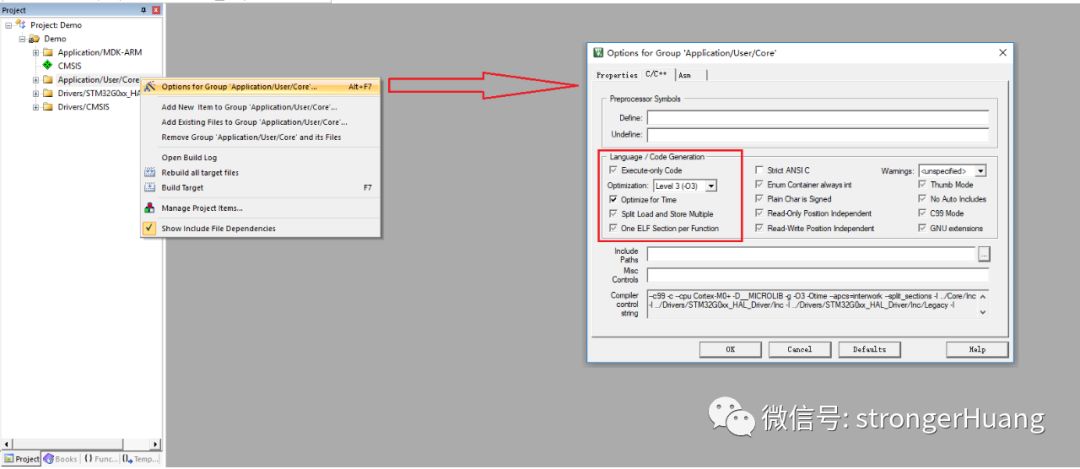Toggle the C99 Mode checkbox

click(923, 213)
